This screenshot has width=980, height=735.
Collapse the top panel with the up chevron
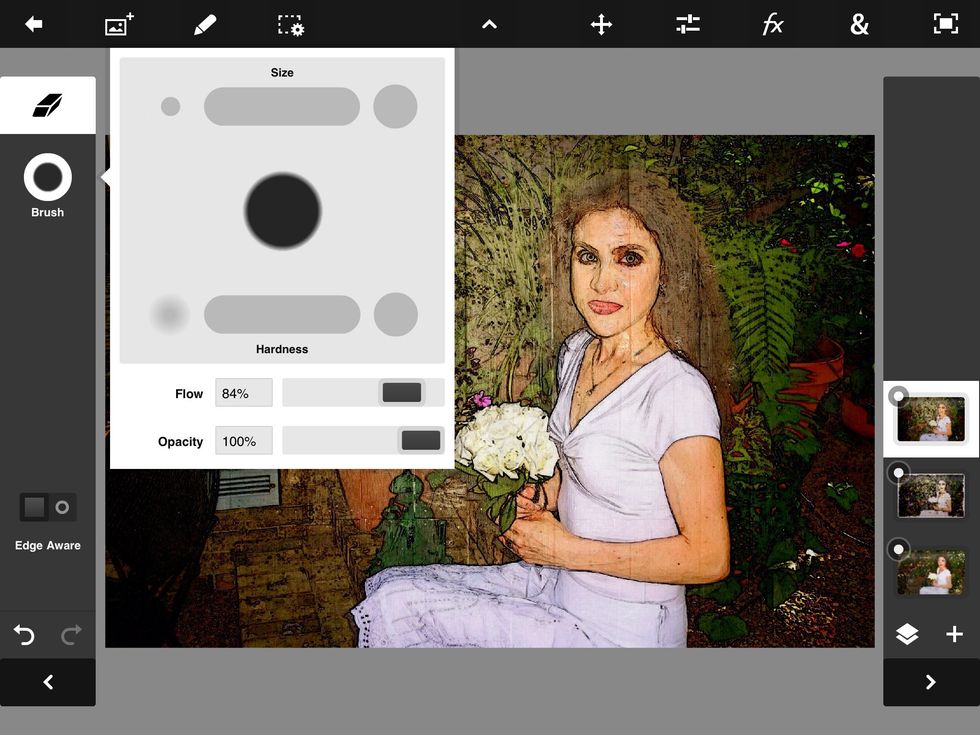[x=489, y=24]
